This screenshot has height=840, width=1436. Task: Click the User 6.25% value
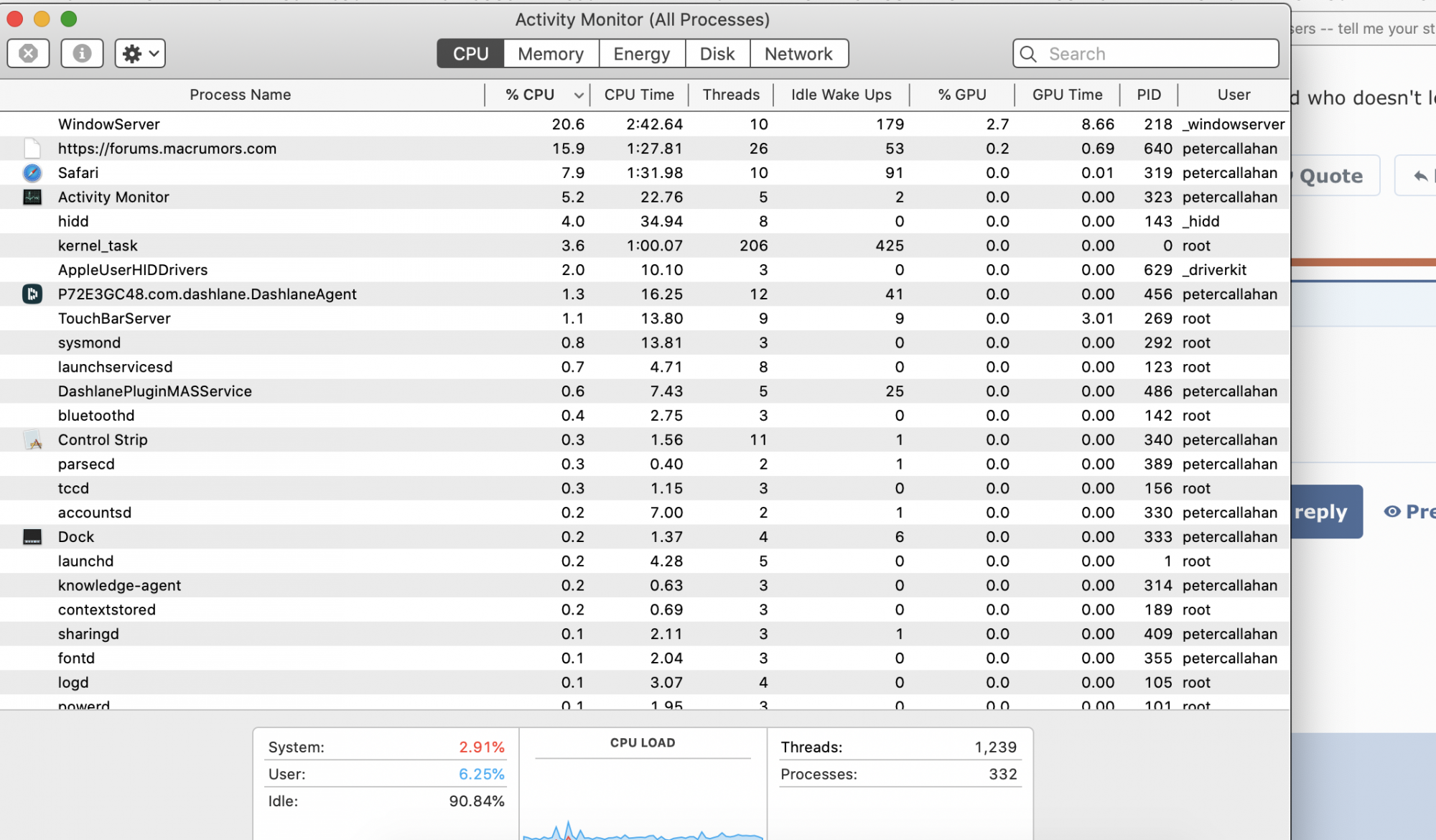pos(482,775)
